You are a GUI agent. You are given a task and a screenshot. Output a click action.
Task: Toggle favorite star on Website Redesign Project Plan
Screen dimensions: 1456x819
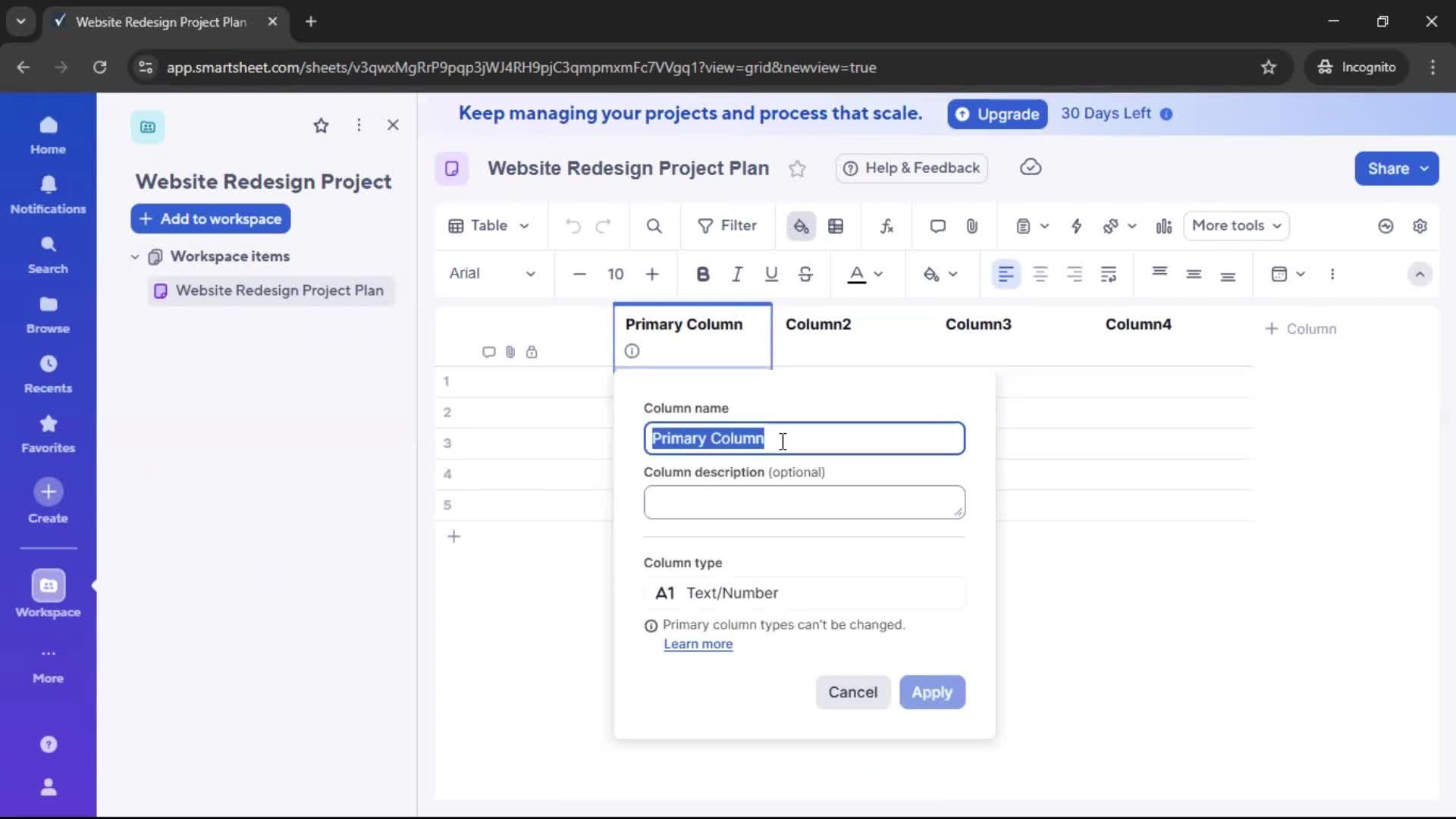798,168
